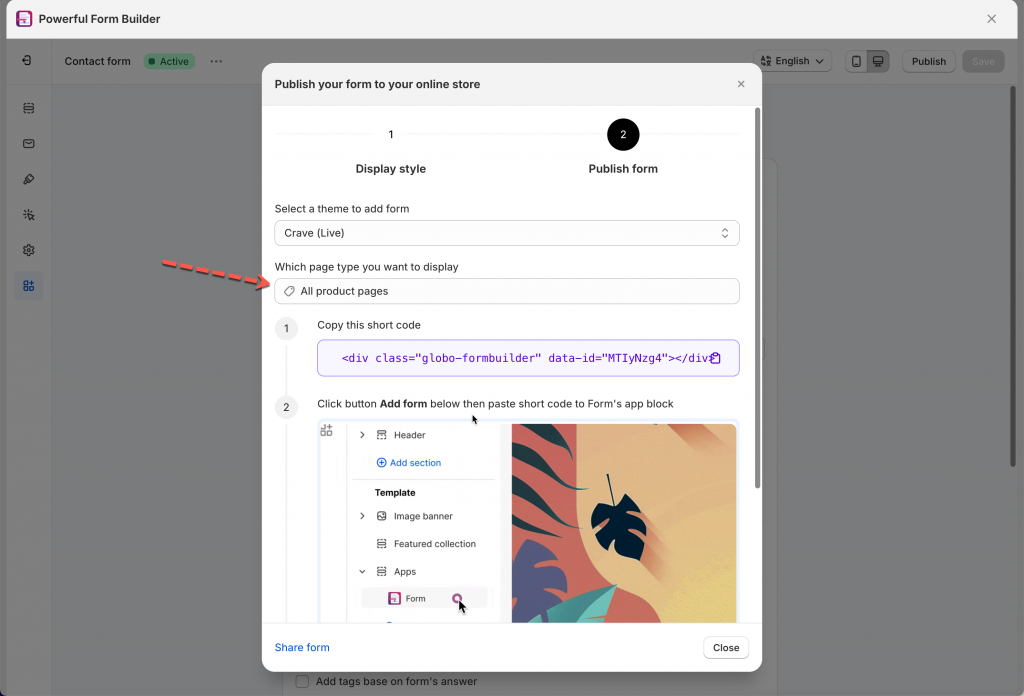This screenshot has height=696, width=1024.
Task: Open the three-dot menu beside Active badge
Action: click(216, 61)
